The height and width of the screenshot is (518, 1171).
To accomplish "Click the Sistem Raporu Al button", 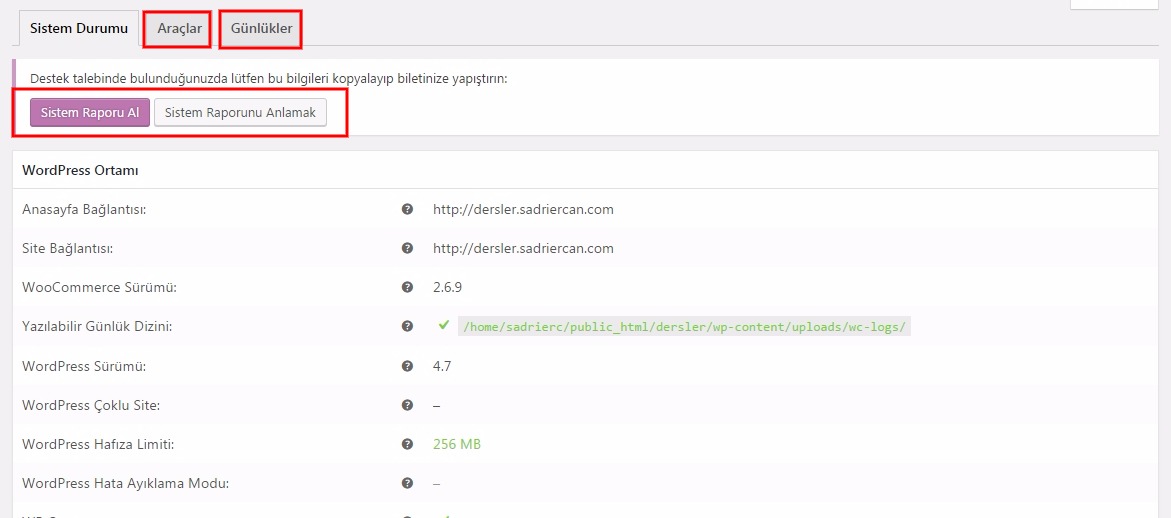I will pos(90,113).
